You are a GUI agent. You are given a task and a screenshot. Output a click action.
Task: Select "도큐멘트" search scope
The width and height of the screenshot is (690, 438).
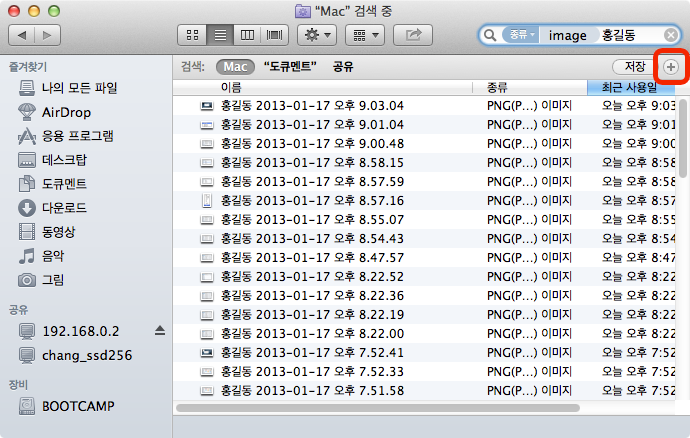point(290,67)
